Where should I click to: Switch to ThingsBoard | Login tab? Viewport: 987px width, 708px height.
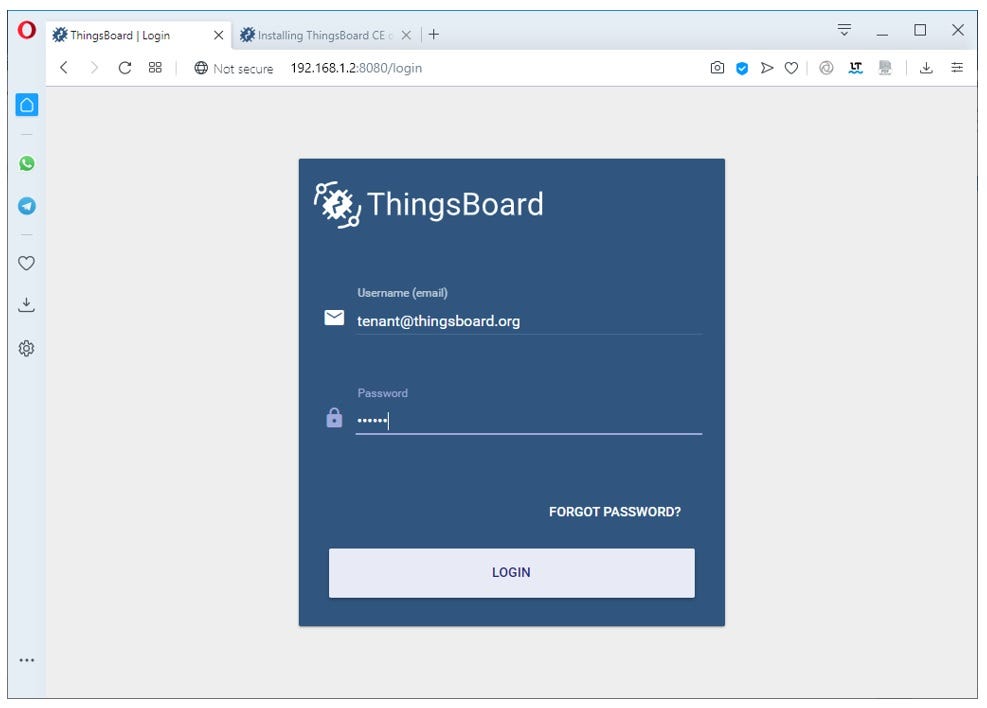pos(138,35)
